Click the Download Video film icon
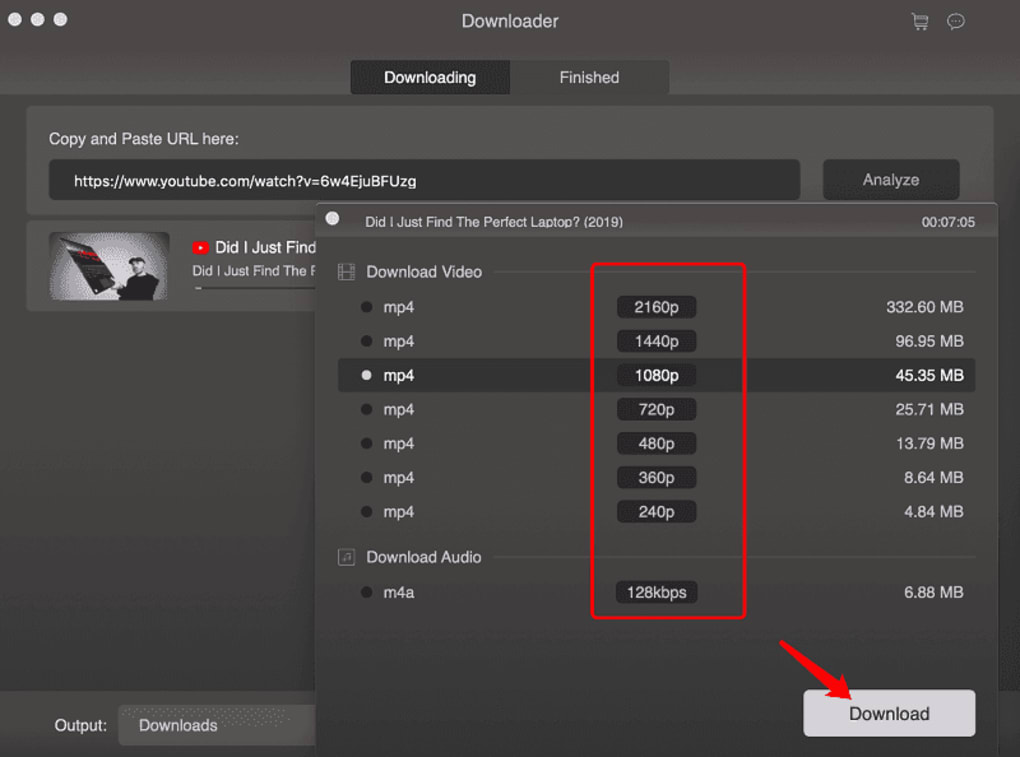 346,272
